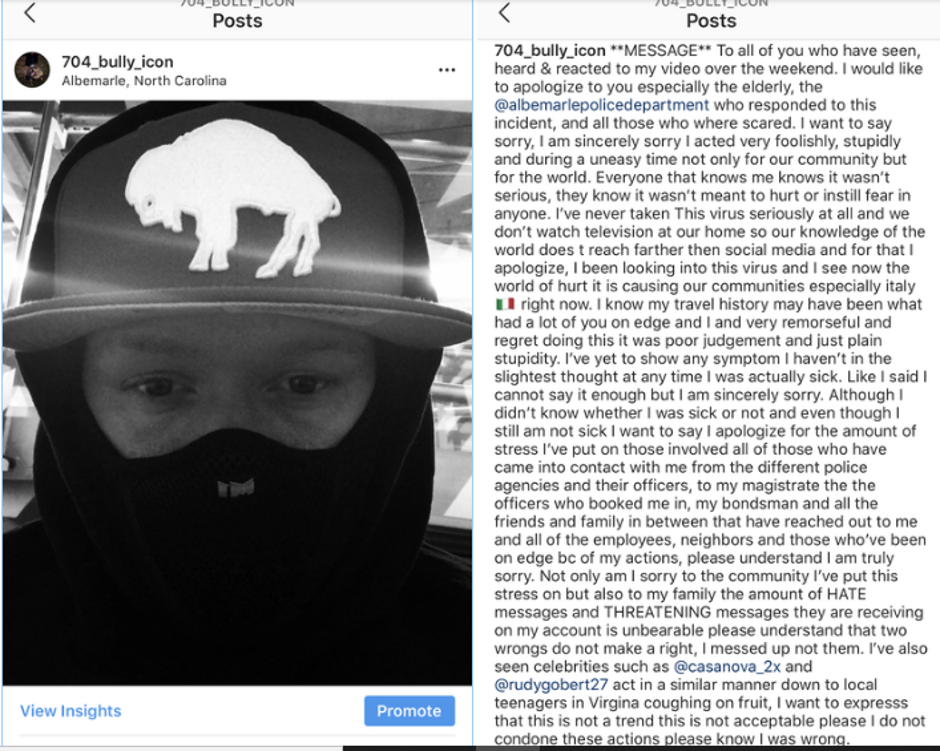Tap the black-and-white masked selfie photo
The height and width of the screenshot is (751, 940).
[237, 393]
